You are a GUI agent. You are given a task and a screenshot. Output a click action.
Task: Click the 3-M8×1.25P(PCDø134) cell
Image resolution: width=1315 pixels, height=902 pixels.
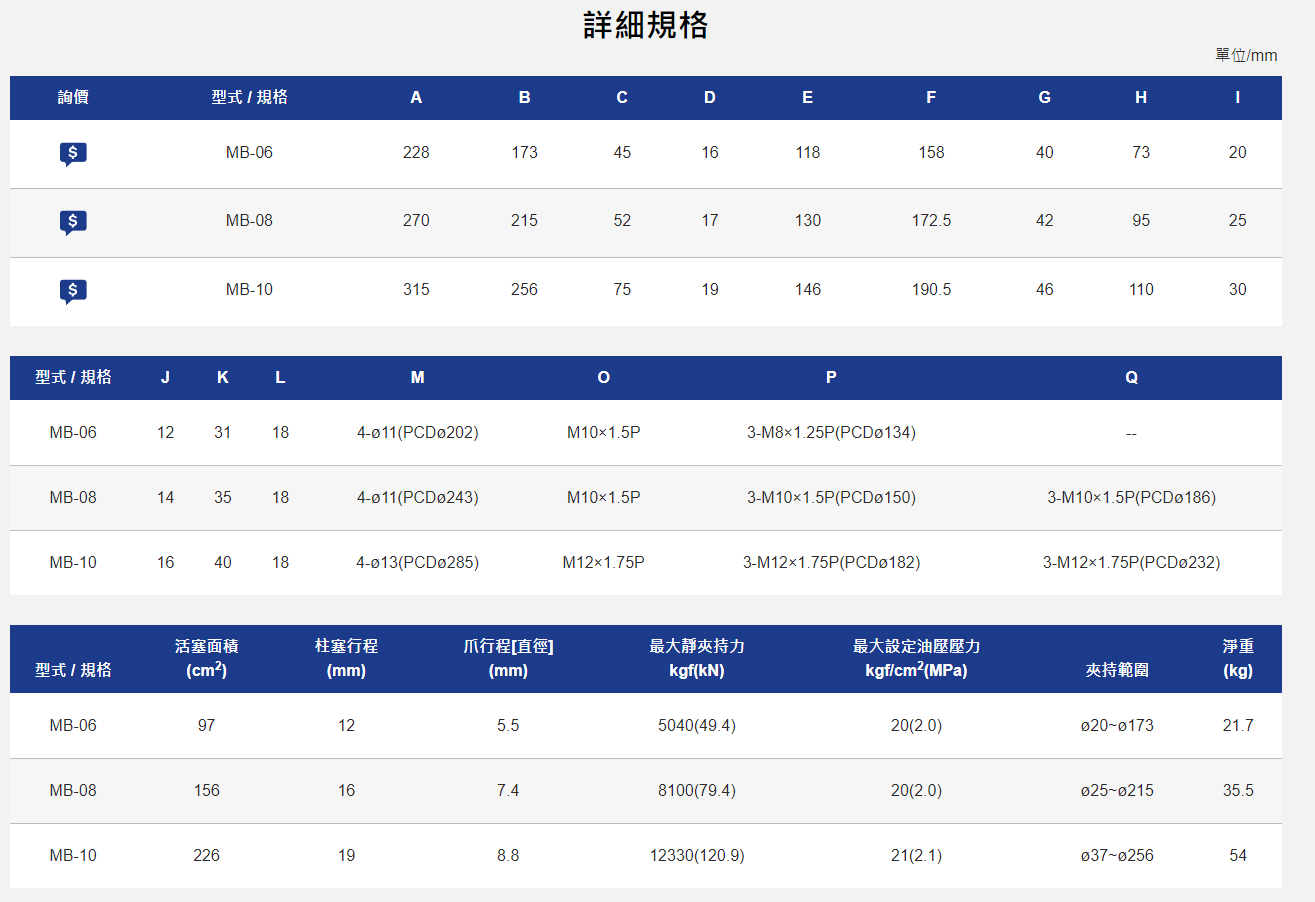pyautogui.click(x=831, y=433)
